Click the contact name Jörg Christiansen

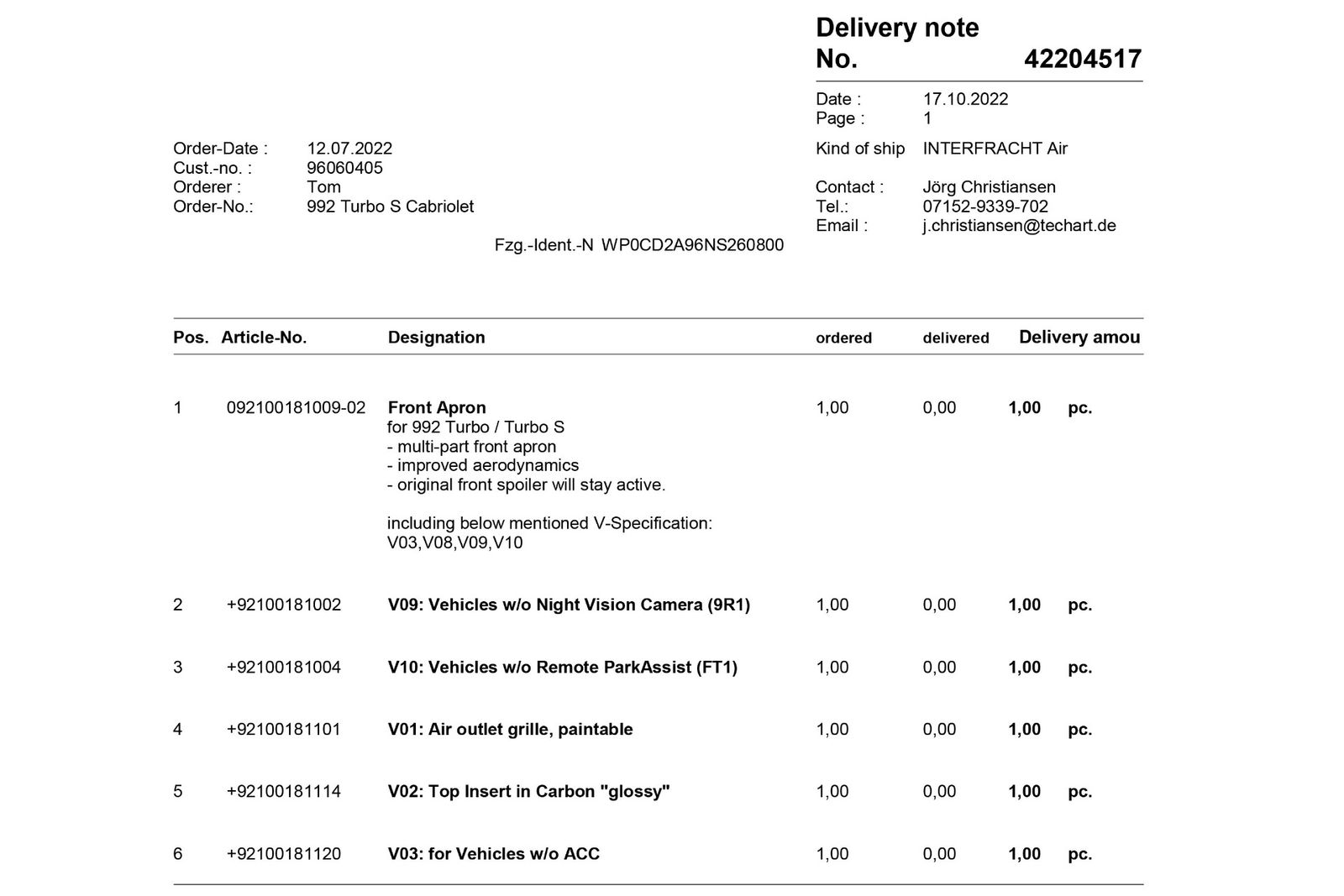point(989,187)
